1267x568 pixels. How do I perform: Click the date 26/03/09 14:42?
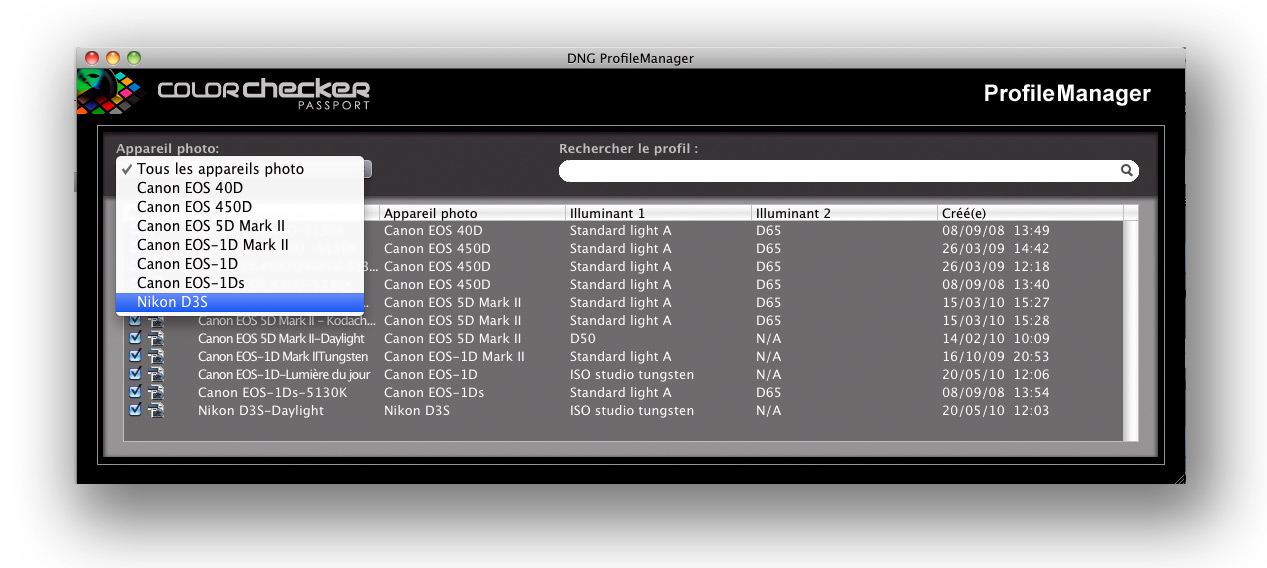click(x=996, y=248)
